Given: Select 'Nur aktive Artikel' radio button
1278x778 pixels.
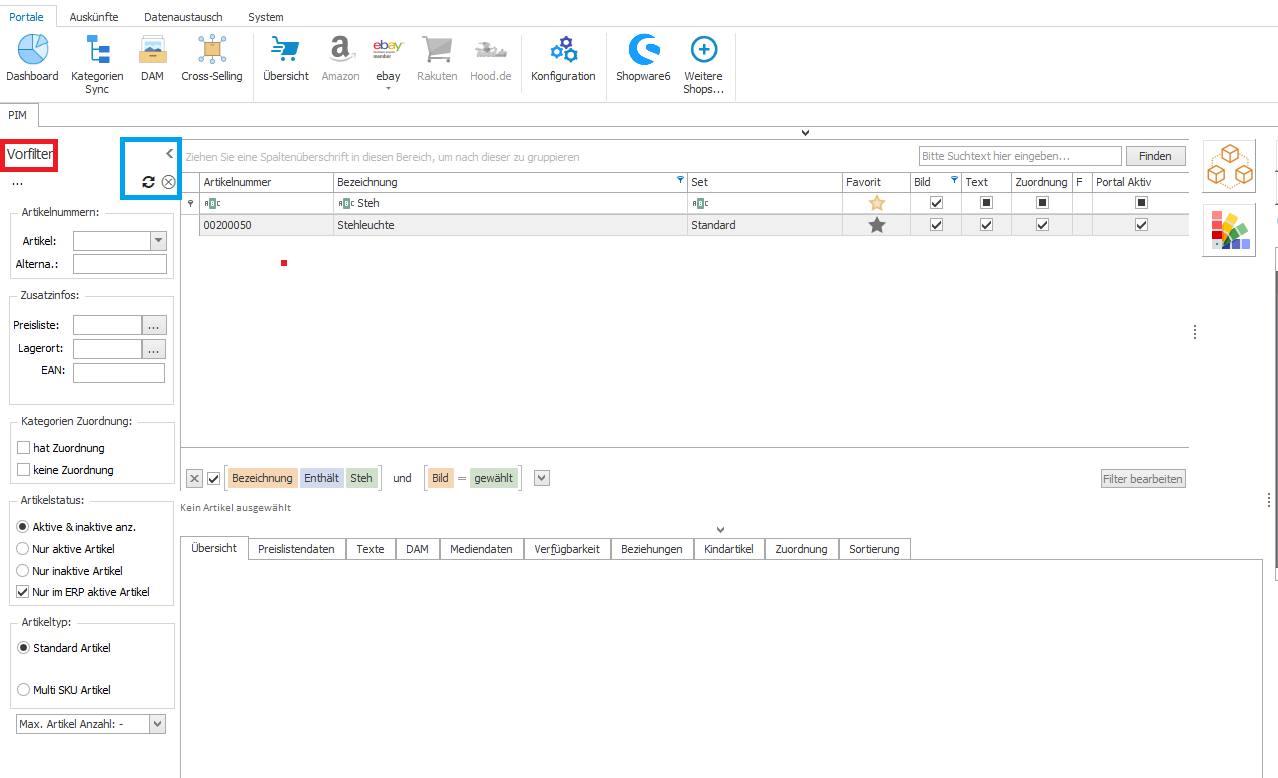Looking at the screenshot, I should click(23, 549).
